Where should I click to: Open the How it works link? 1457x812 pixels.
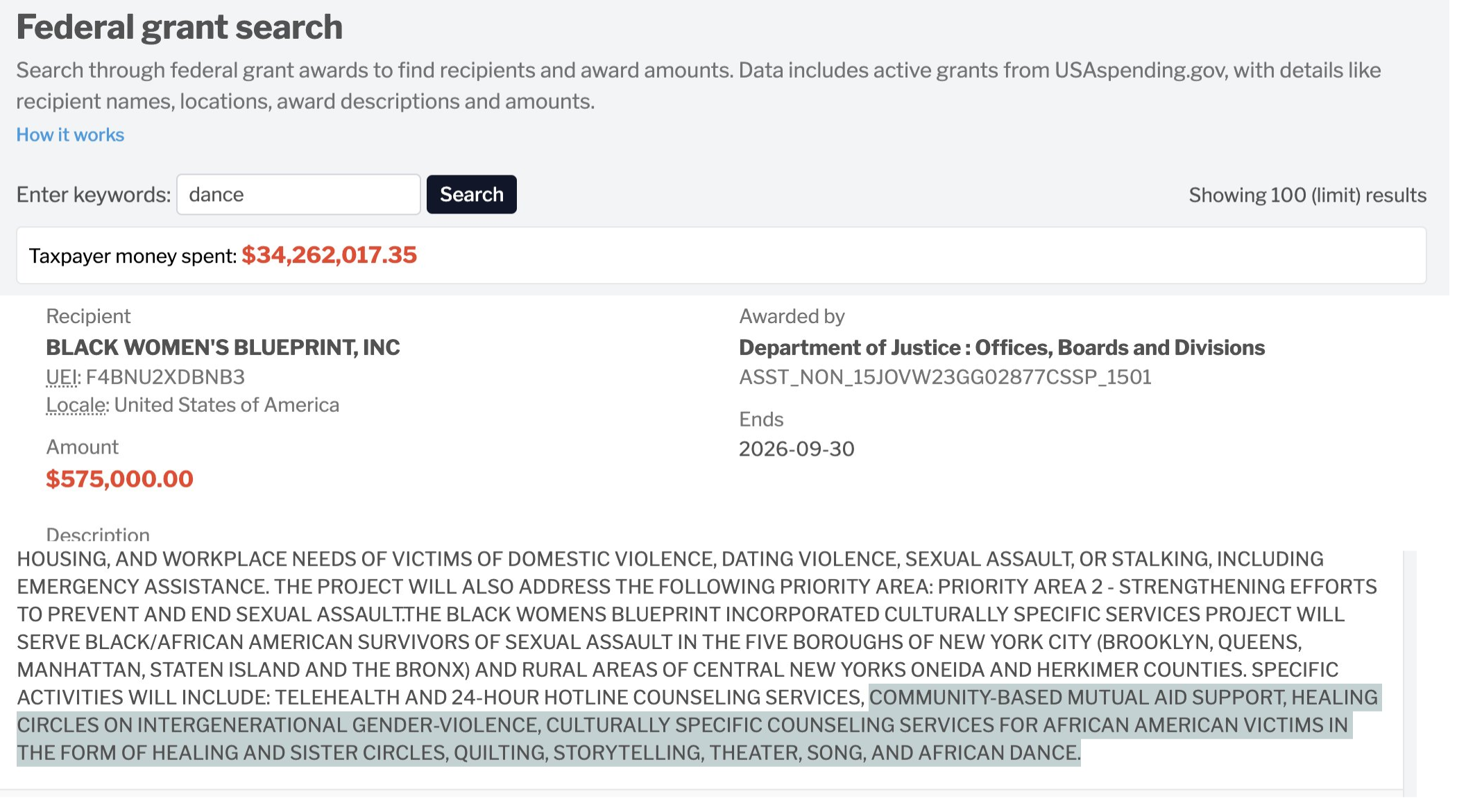70,135
